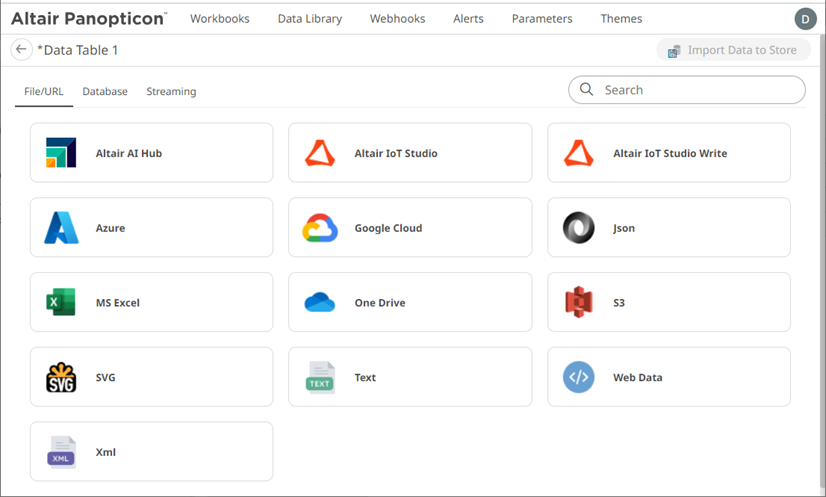
Task: Select the Json connector icon
Action: pyautogui.click(x=579, y=228)
